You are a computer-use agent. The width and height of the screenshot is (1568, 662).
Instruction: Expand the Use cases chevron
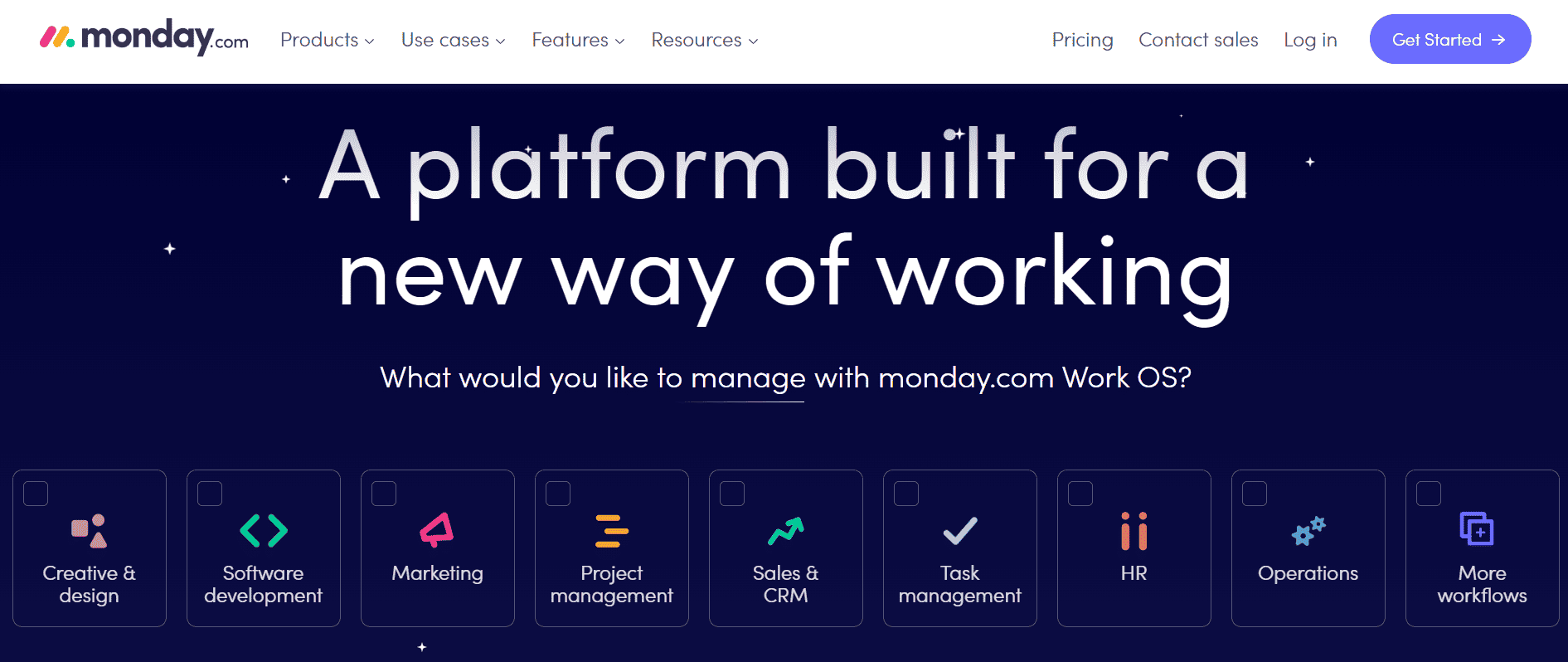(x=500, y=41)
